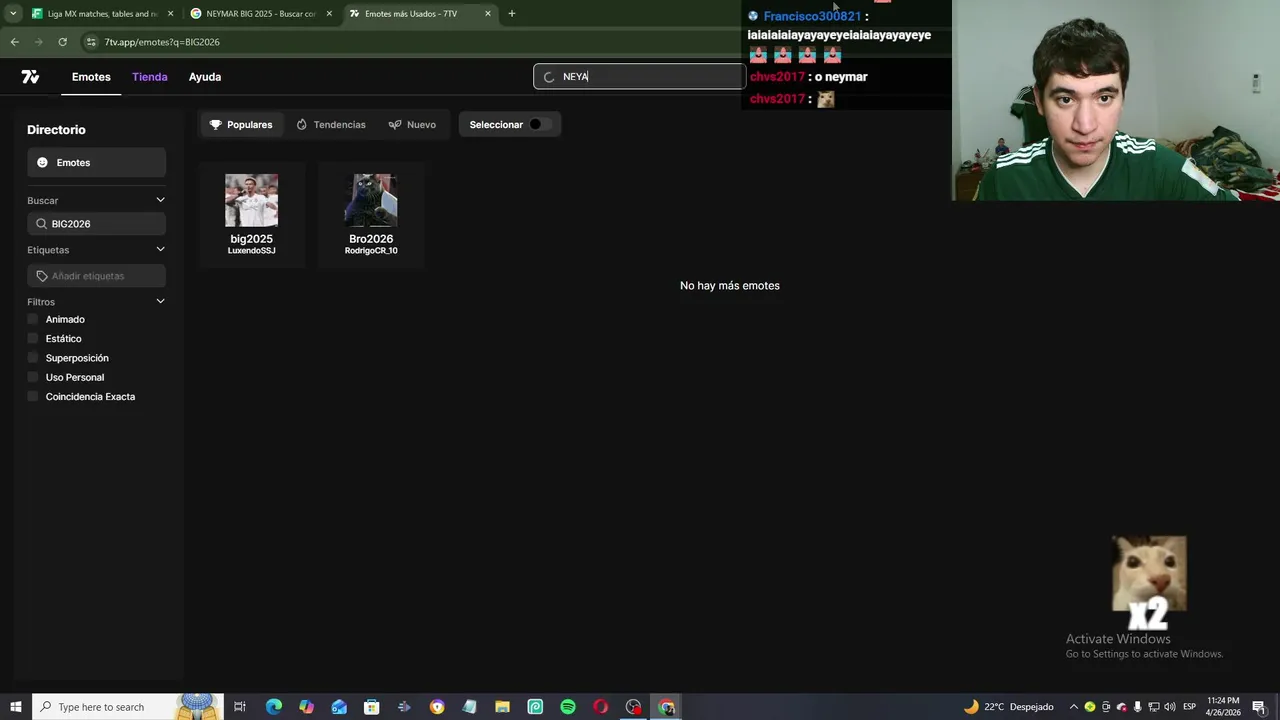Click the Añadir etiquetas tag field

(96, 276)
